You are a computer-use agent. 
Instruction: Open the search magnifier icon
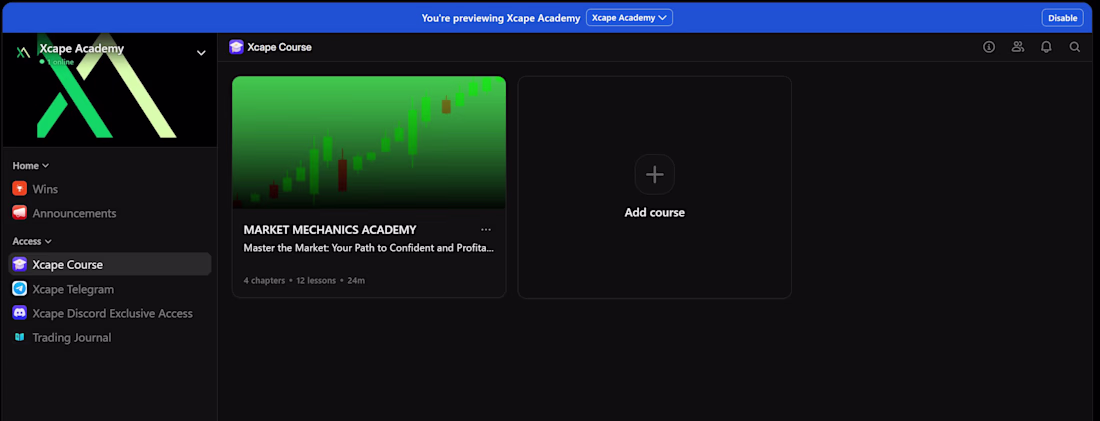click(x=1075, y=47)
